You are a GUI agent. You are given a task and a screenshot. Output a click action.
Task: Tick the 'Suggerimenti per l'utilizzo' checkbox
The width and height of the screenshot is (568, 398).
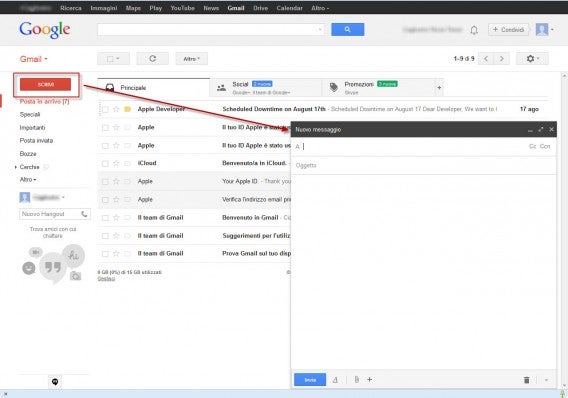[x=105, y=236]
